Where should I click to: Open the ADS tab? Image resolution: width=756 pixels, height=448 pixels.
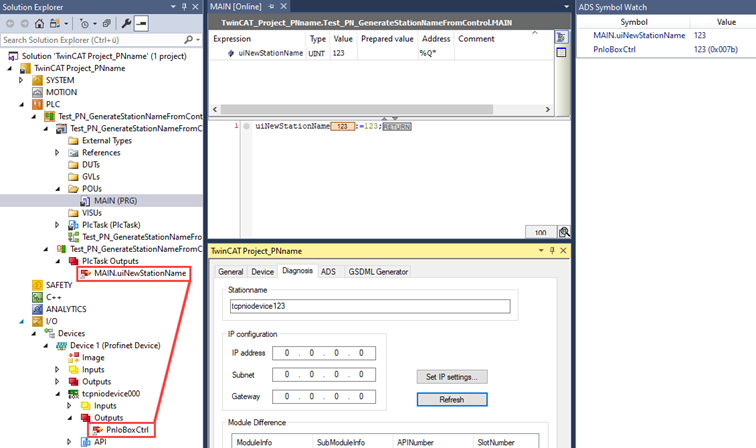[328, 271]
